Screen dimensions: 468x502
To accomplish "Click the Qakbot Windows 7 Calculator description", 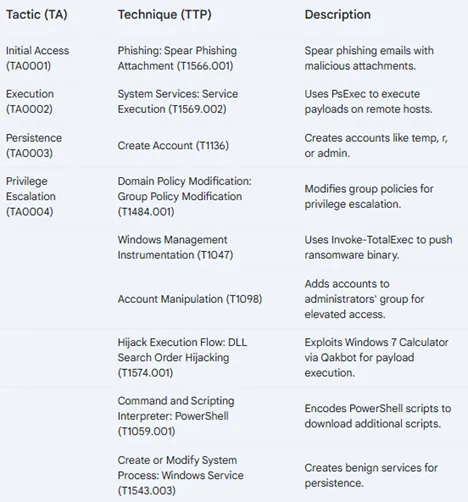I will 376,358.
